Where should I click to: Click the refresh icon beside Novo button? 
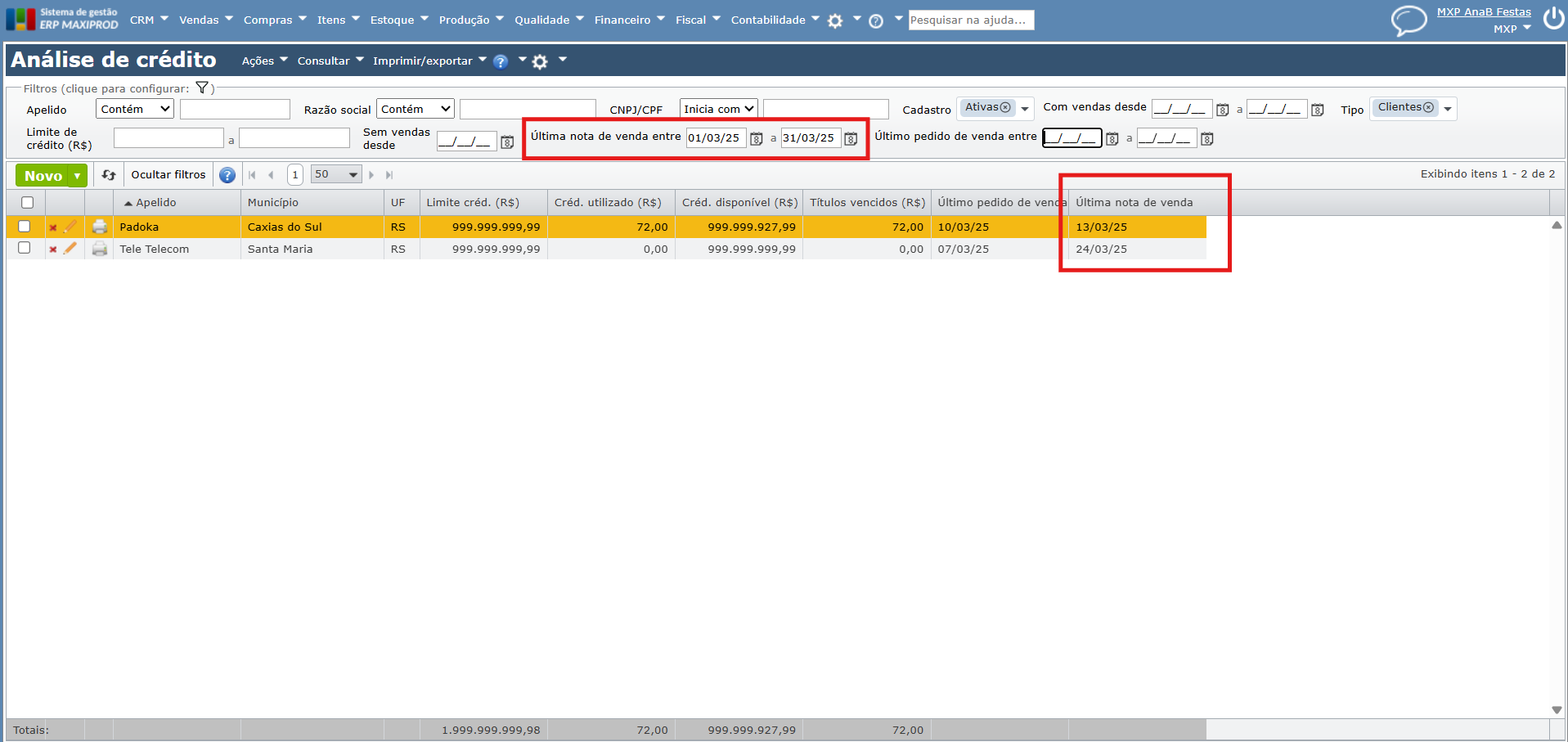pos(109,175)
